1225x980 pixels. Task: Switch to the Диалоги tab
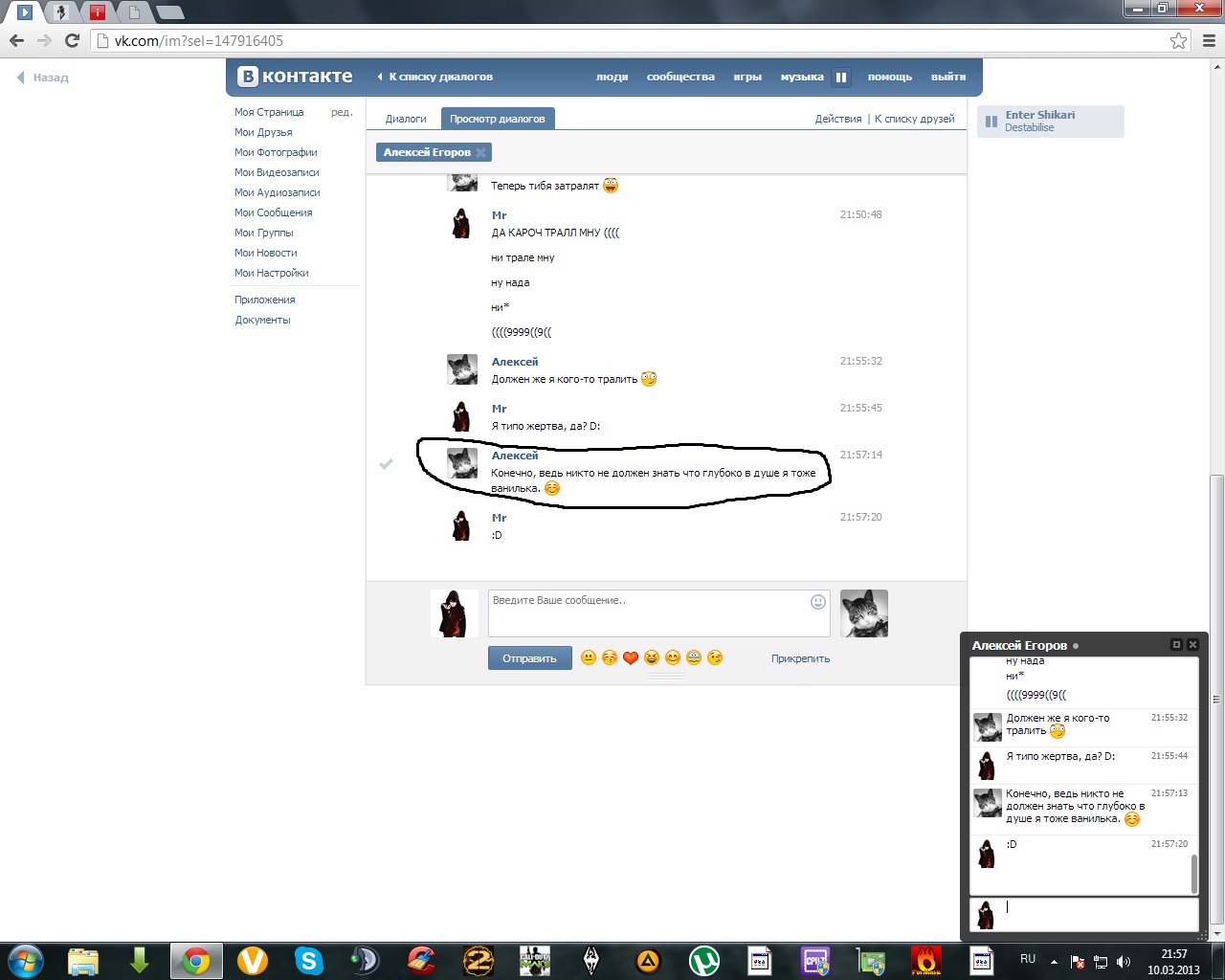coord(406,119)
